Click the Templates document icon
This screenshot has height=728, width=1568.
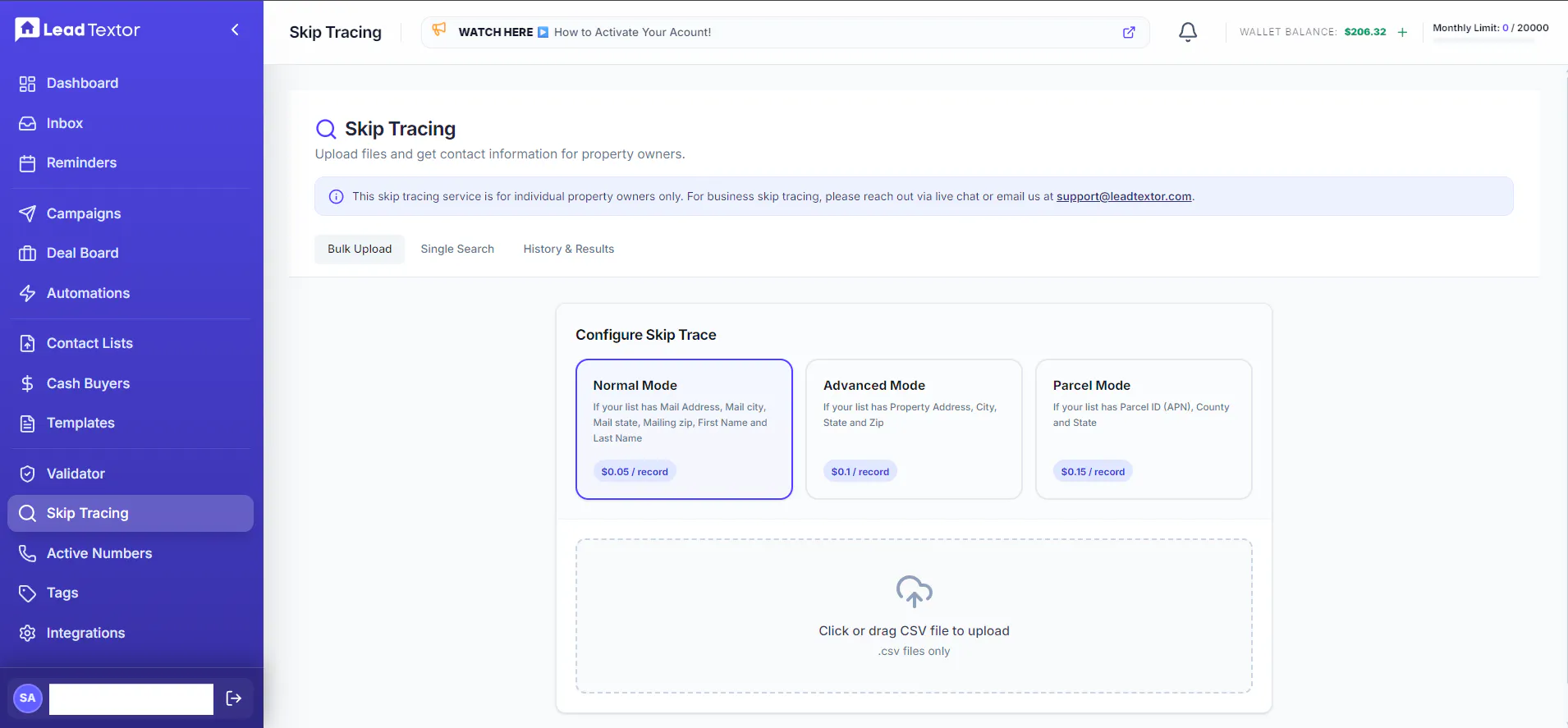(x=27, y=424)
